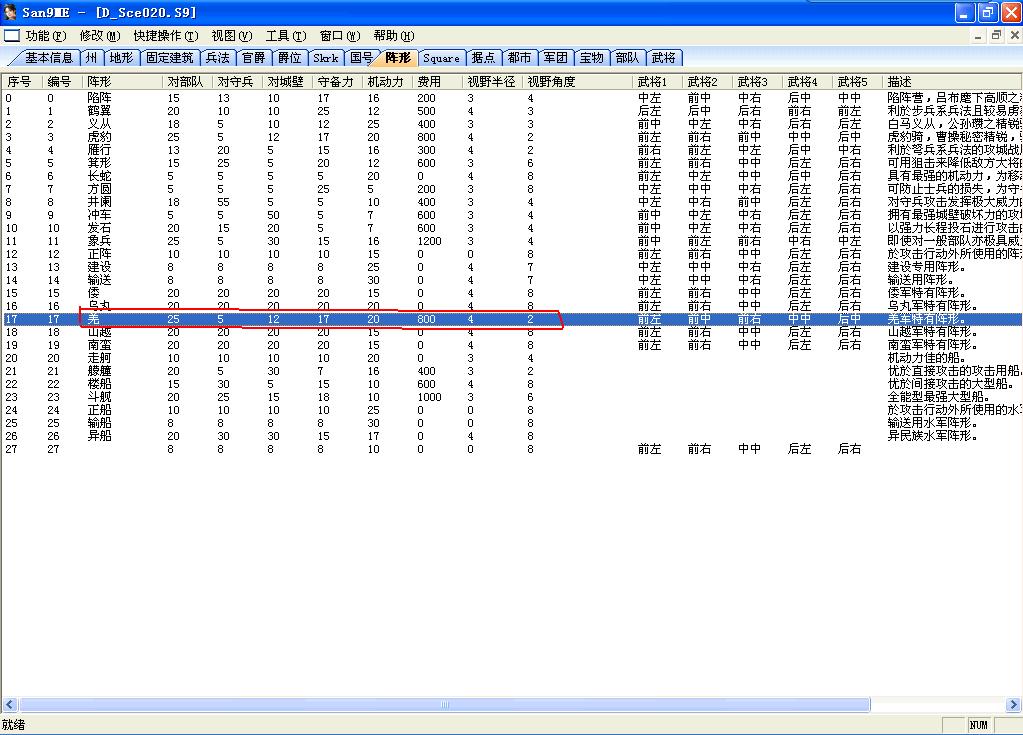Screen dimensions: 1023x735
Task: Minimize the inner document window
Action: click(x=978, y=35)
